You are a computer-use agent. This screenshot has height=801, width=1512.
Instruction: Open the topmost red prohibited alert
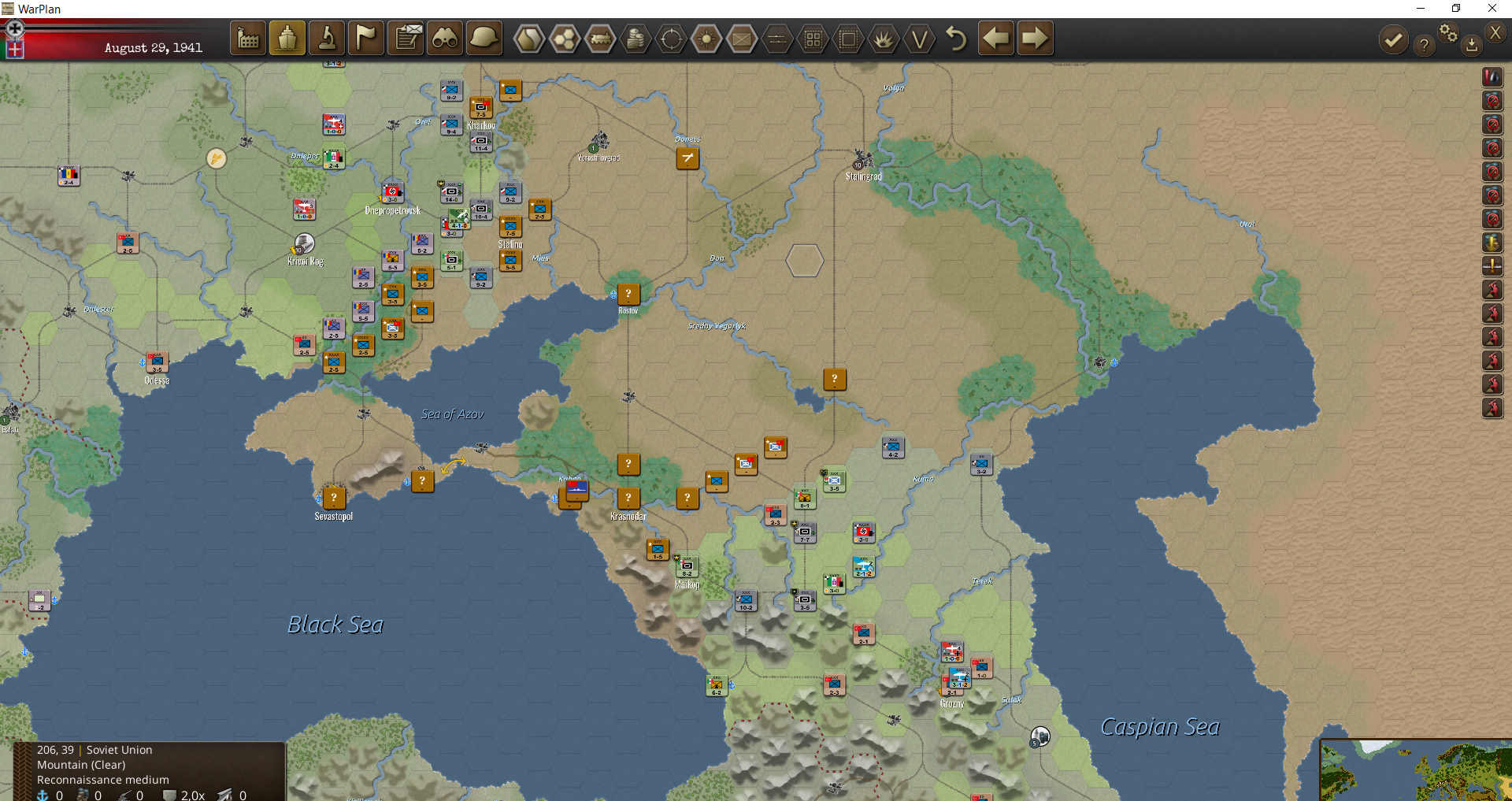point(1492,101)
